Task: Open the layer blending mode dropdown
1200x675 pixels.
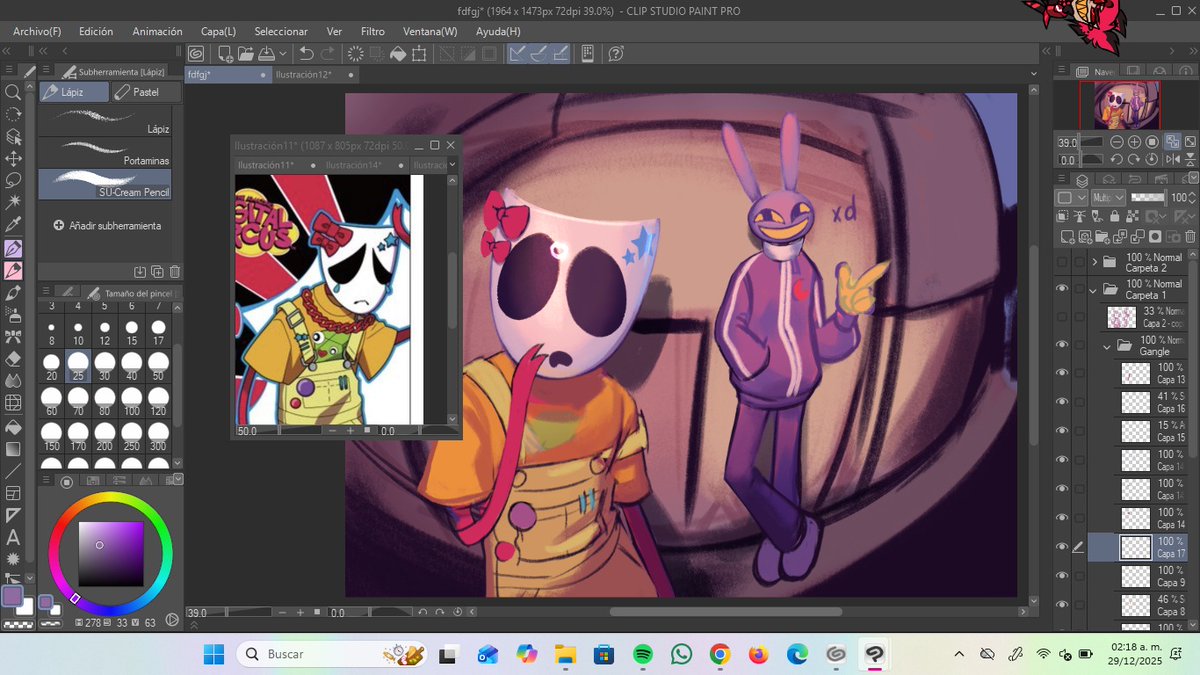Action: (1108, 198)
